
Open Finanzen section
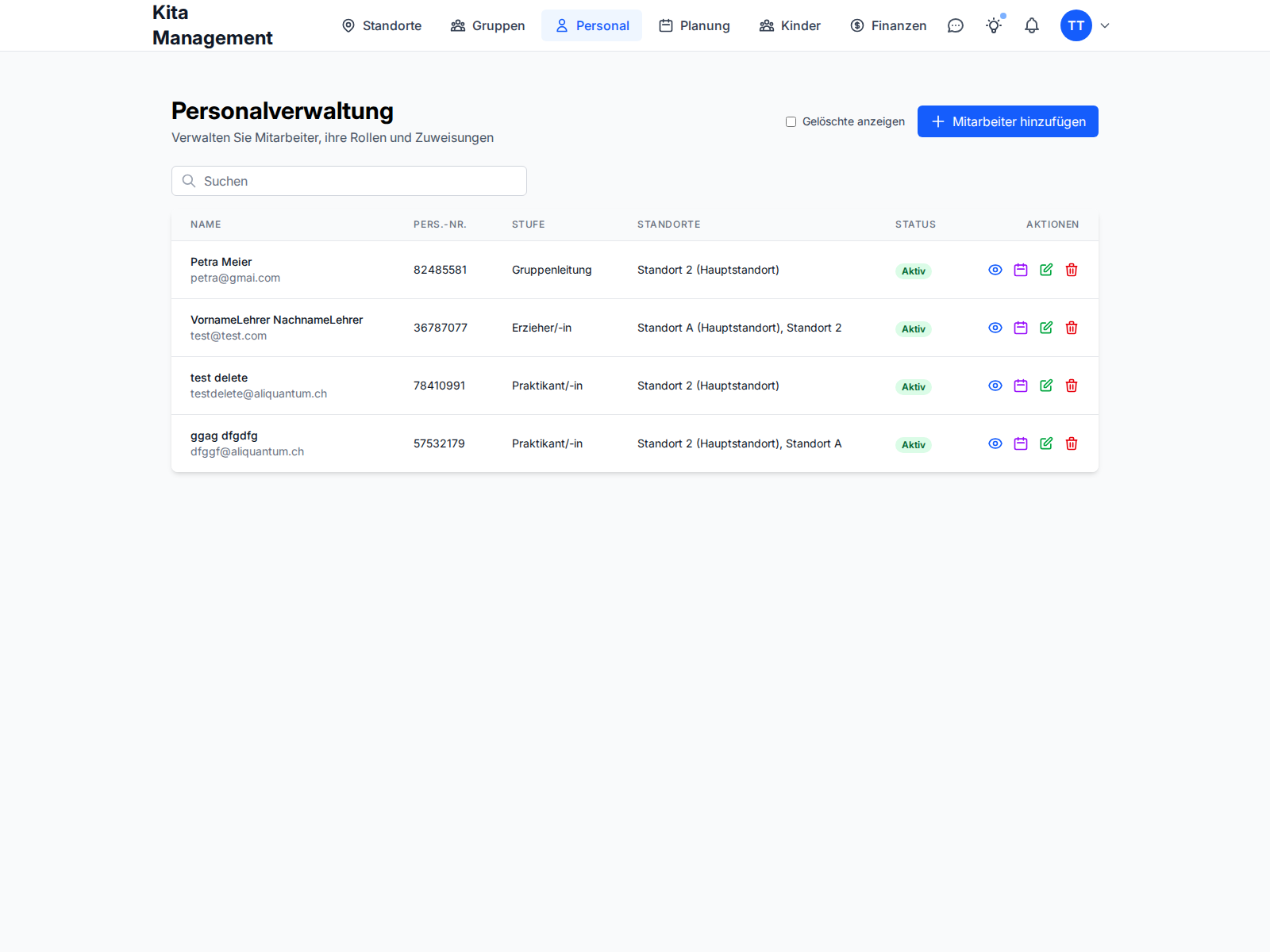pos(888,25)
